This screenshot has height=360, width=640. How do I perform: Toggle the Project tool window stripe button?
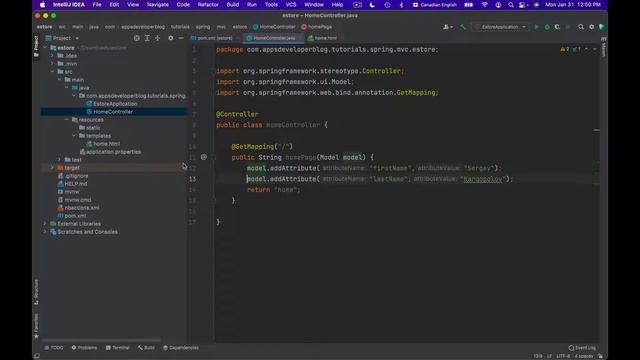tap(36, 46)
